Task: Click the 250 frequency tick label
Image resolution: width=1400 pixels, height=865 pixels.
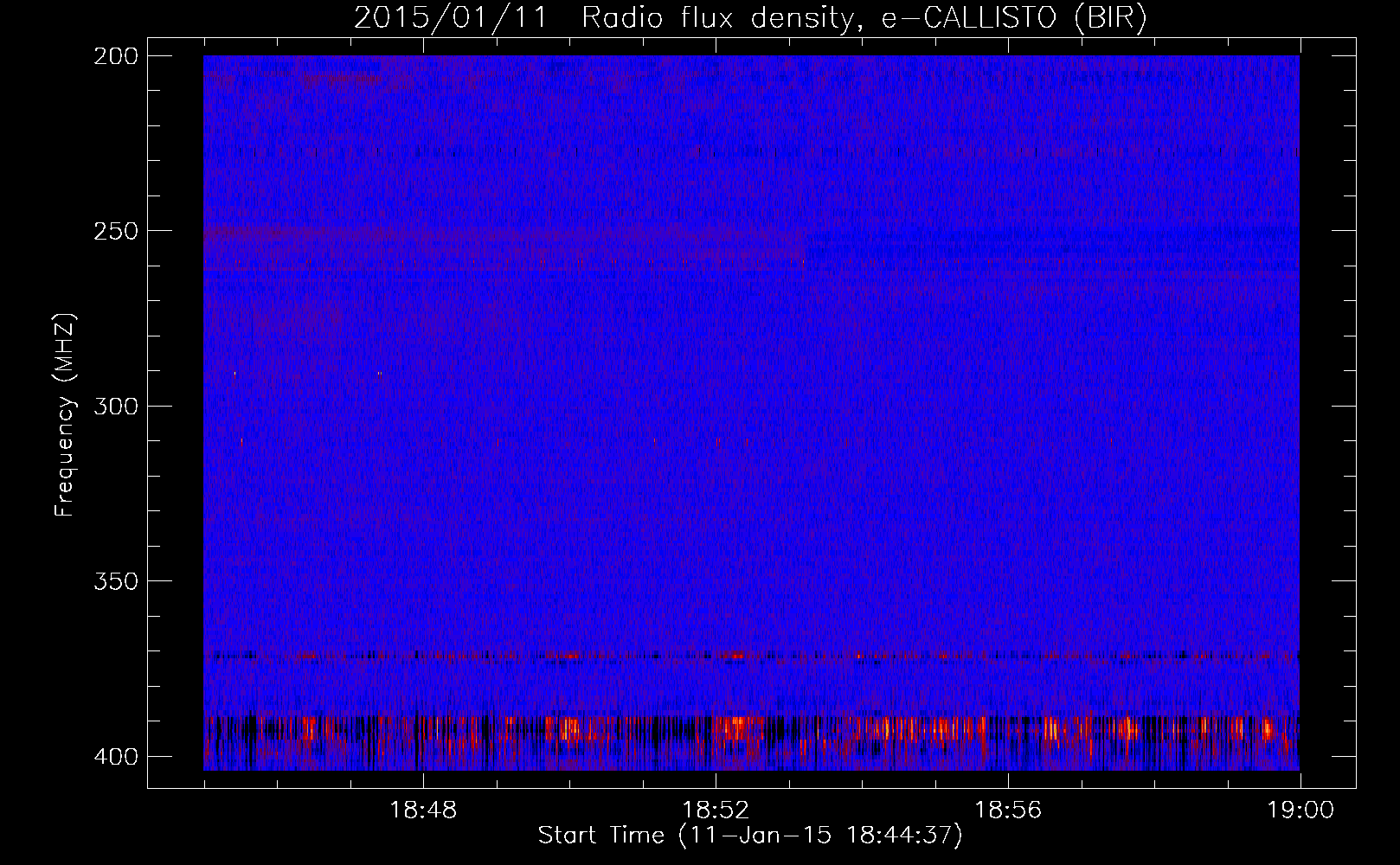Action: 116,231
